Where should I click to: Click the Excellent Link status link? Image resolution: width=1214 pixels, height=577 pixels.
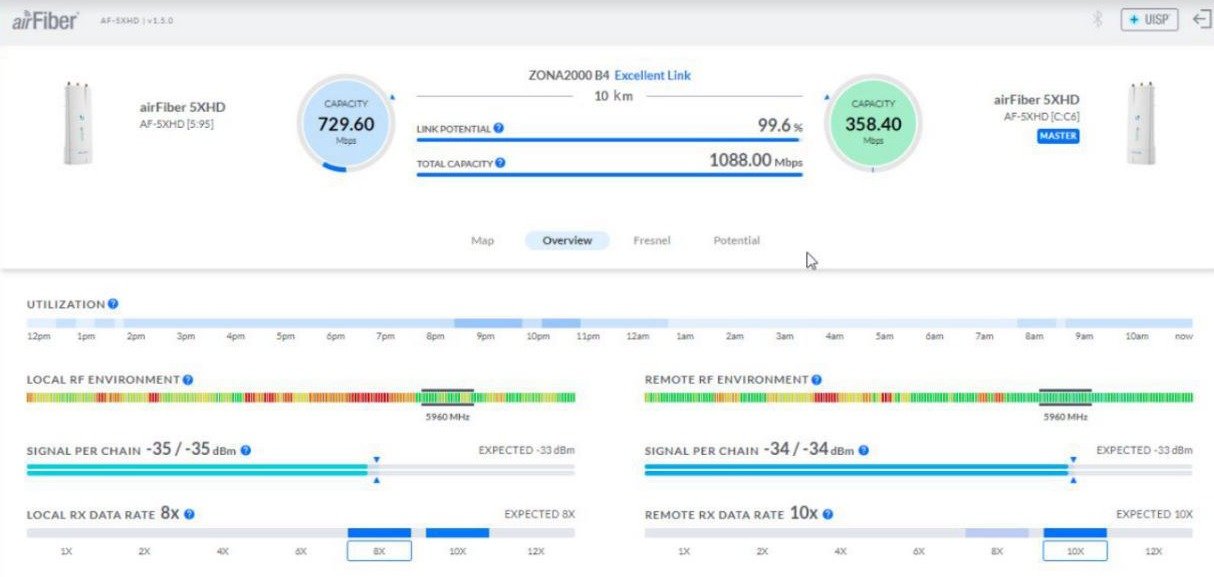[x=652, y=76]
